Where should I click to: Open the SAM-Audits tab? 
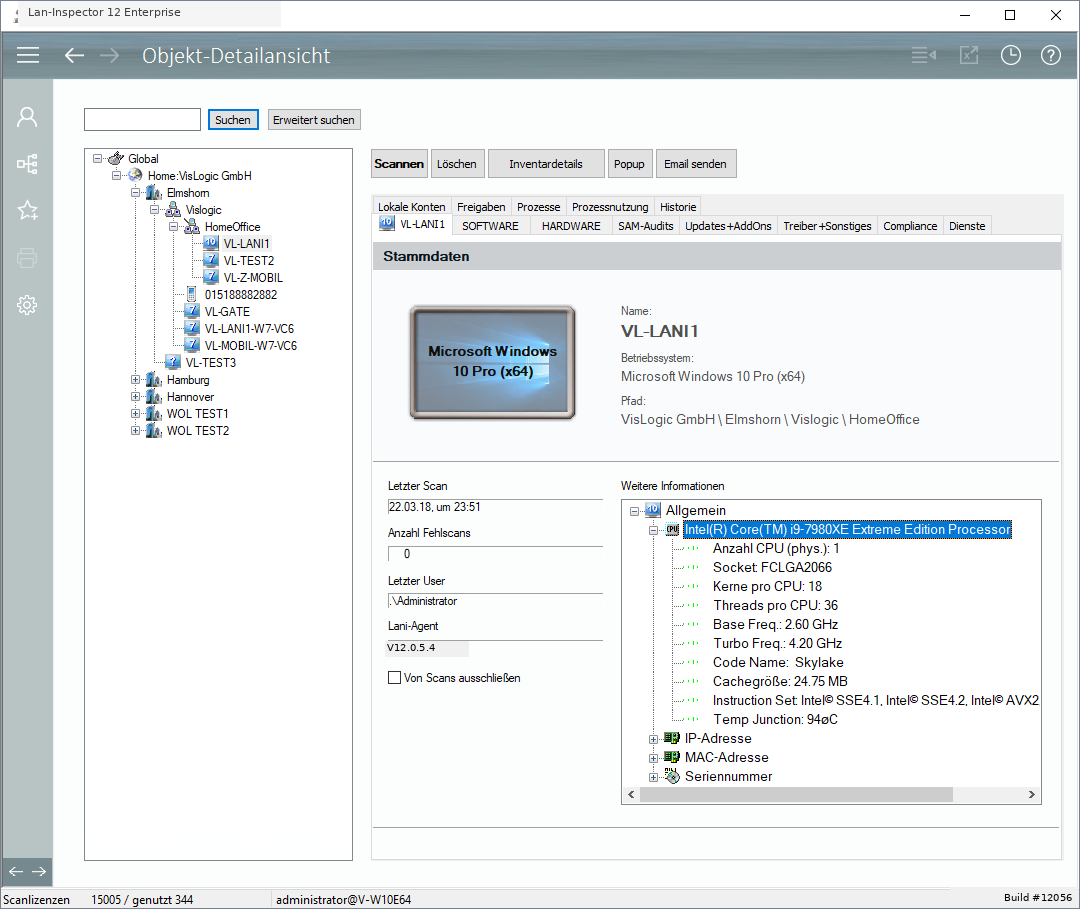(645, 226)
